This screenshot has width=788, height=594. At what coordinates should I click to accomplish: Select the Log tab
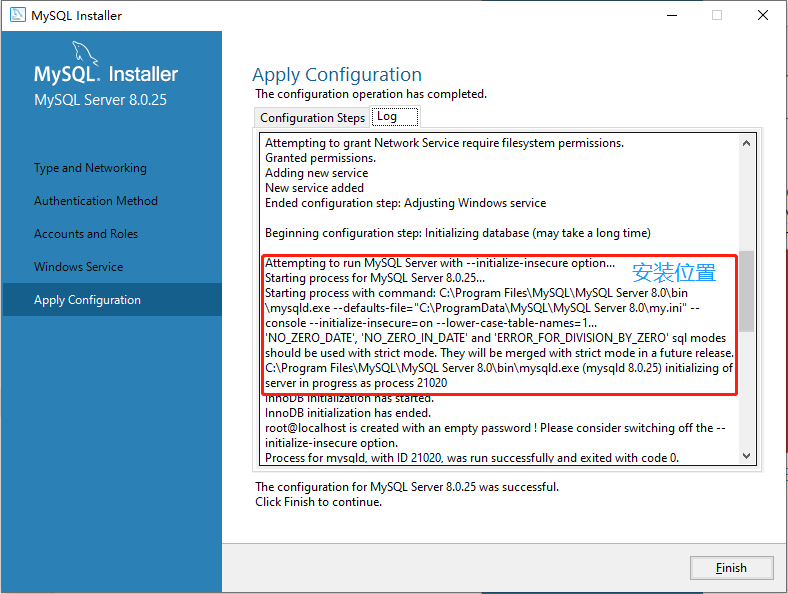coord(387,117)
